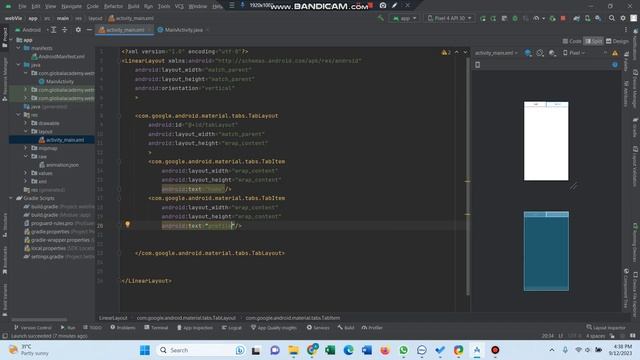Screen dimensions: 640x360
Task: Open the Build menu
Action: tap(133, 6)
